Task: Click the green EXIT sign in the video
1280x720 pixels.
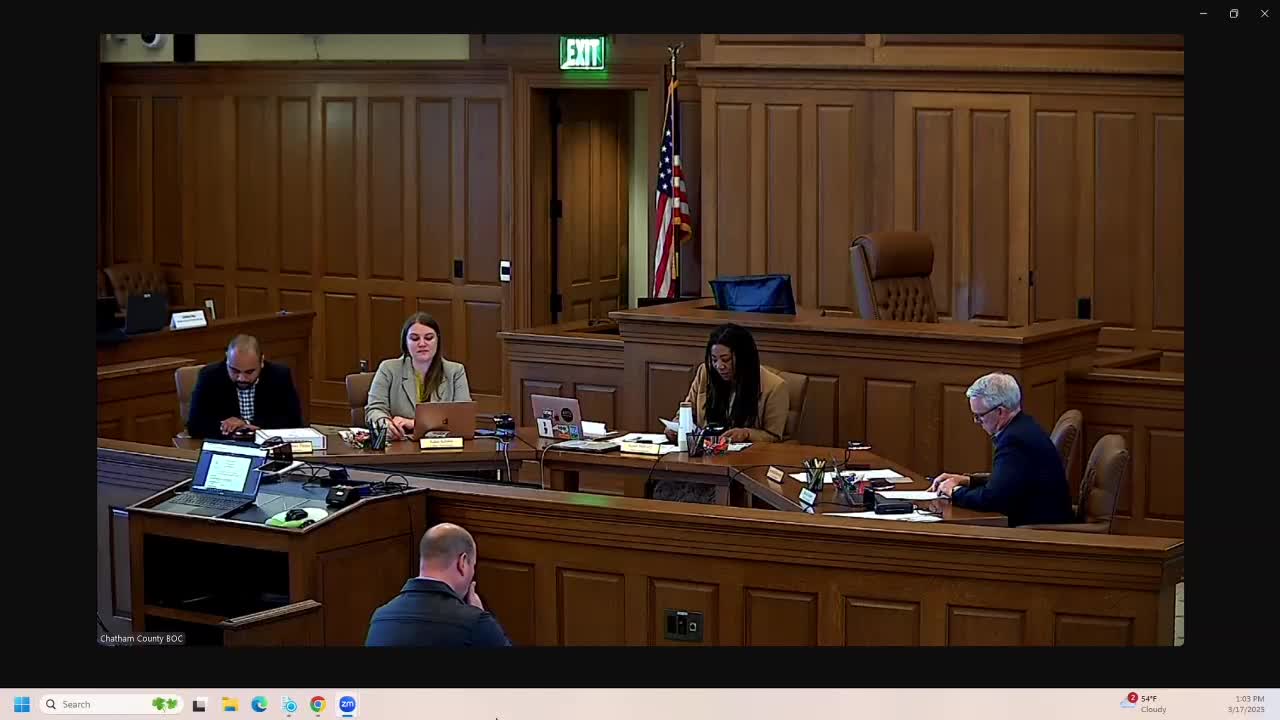Action: tap(582, 53)
